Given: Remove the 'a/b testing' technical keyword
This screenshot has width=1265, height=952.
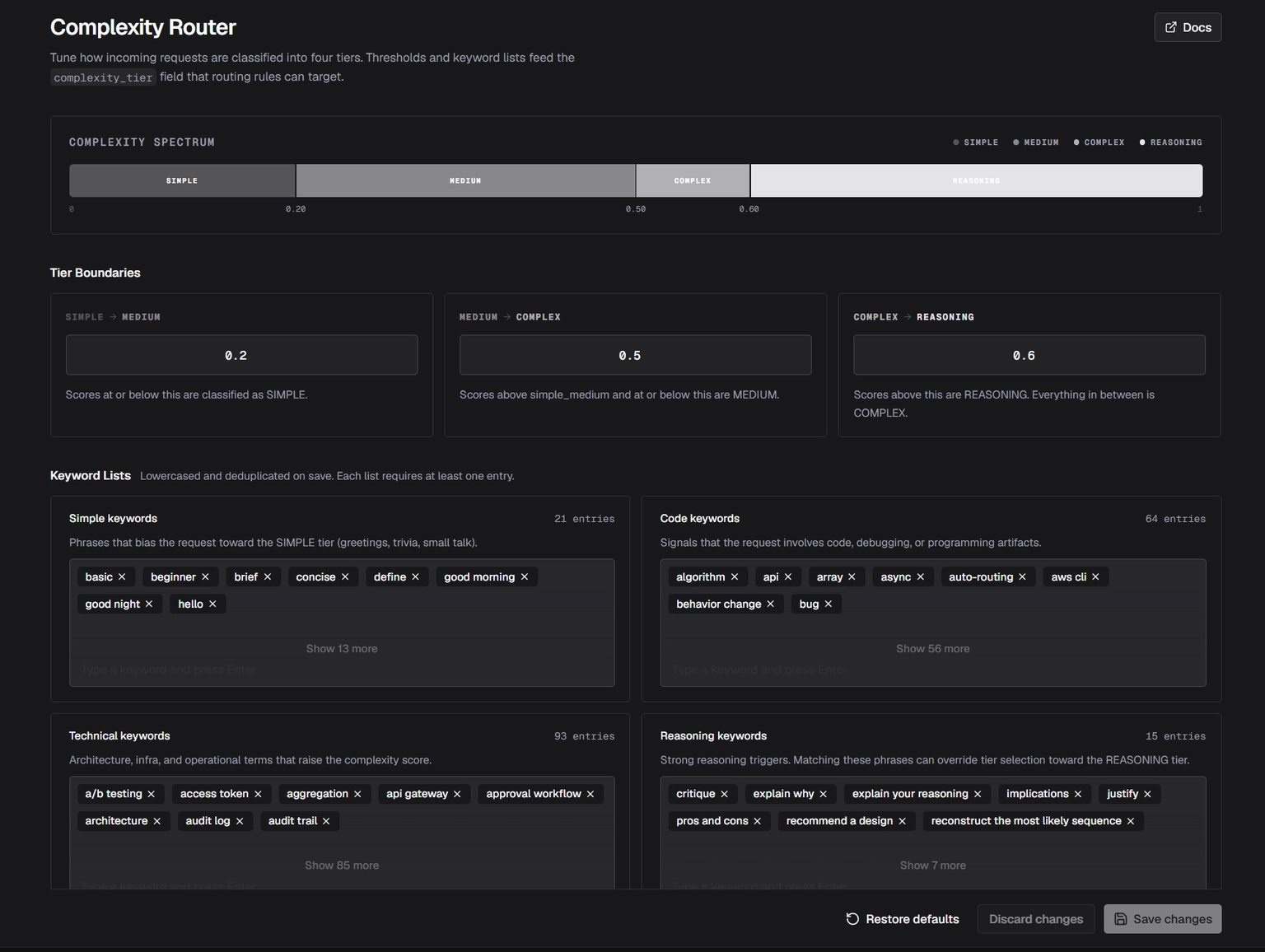Looking at the screenshot, I should (x=152, y=794).
